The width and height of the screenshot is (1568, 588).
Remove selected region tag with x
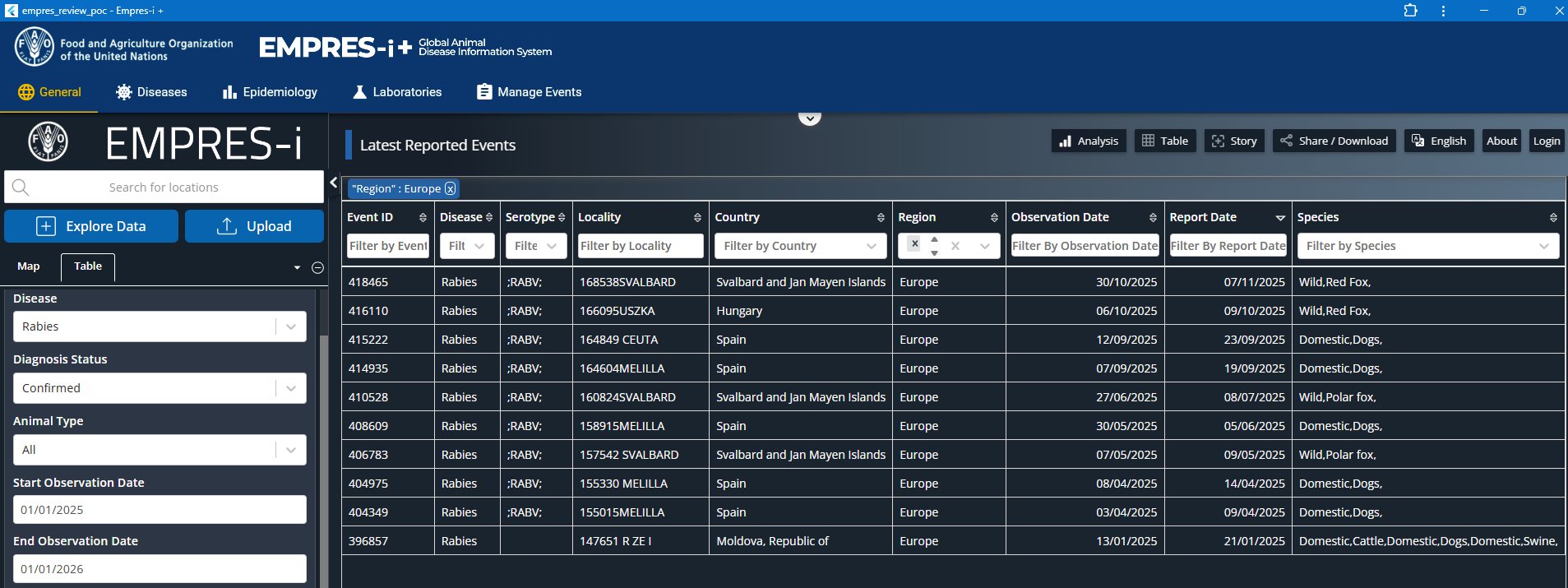tap(914, 243)
